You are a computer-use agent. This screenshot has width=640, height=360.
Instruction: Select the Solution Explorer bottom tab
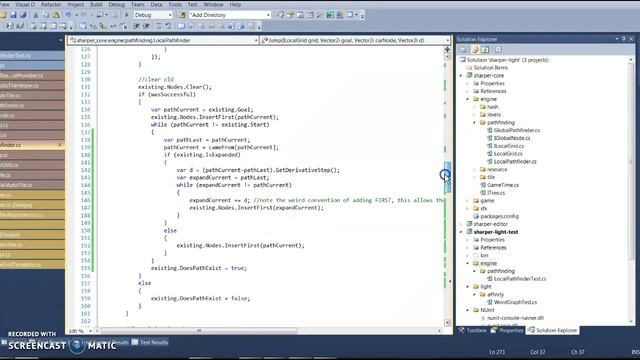552,330
